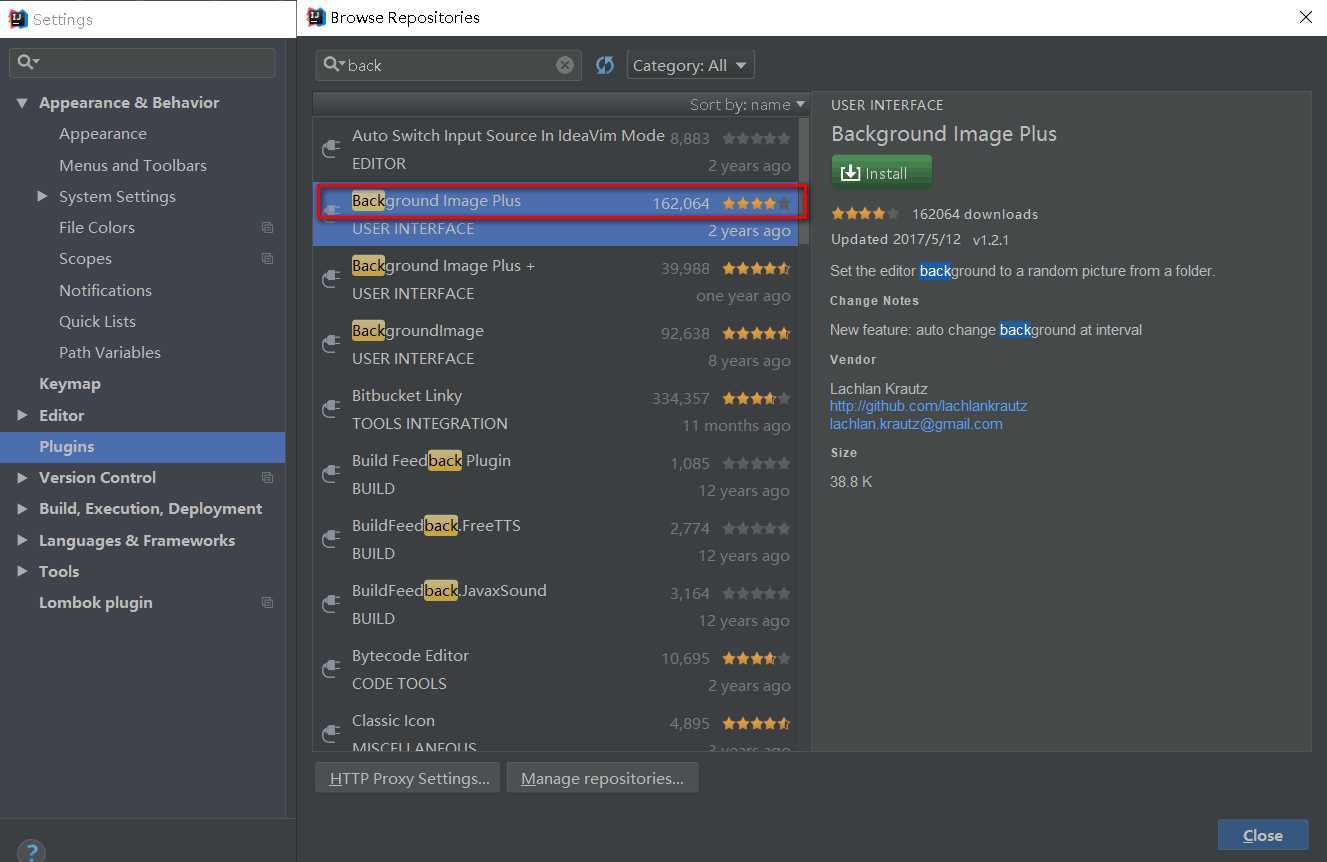Expand Build, Execution, Deployment arrow
1327x862 pixels.
[x=22, y=509]
